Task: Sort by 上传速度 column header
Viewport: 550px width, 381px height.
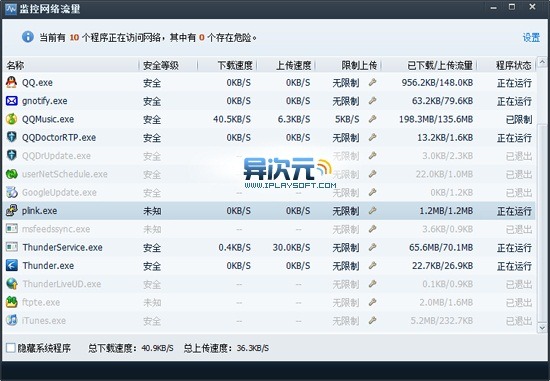Action: click(x=294, y=65)
